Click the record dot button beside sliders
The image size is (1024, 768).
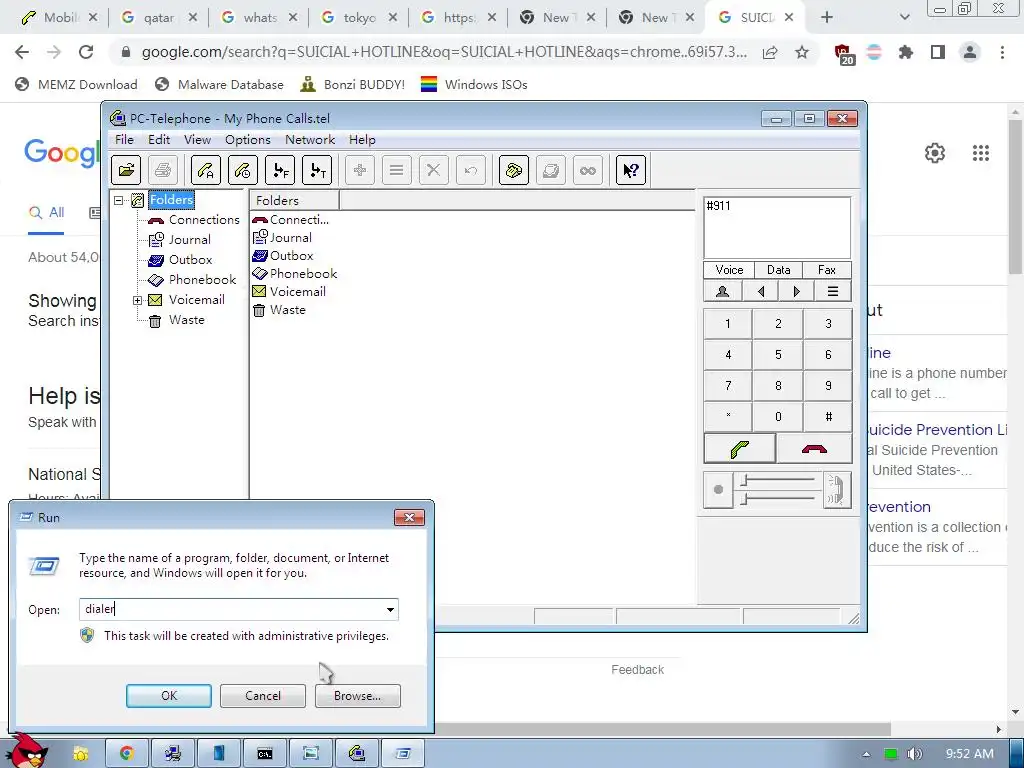pos(718,490)
